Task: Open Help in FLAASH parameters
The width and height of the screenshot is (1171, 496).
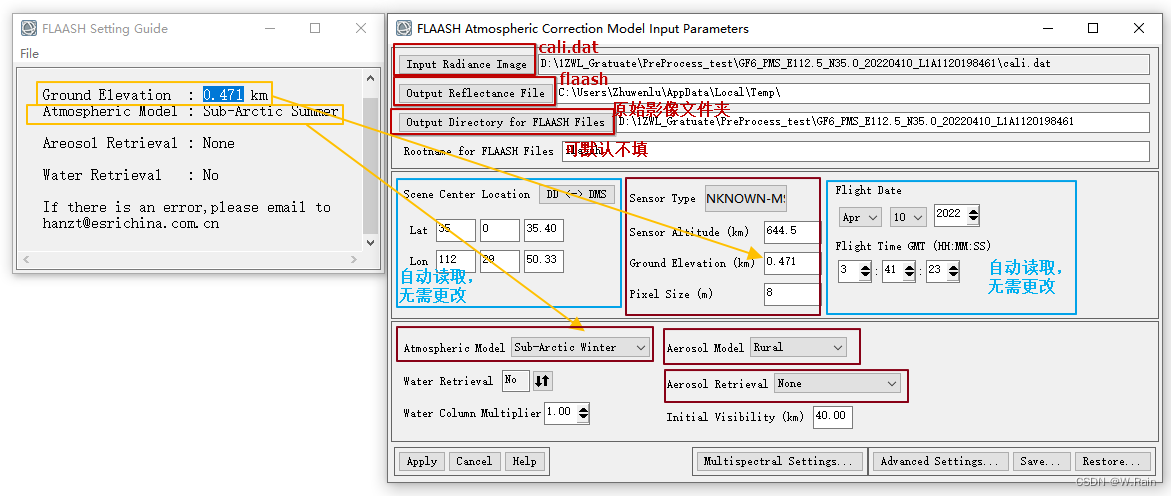Action: (525, 461)
